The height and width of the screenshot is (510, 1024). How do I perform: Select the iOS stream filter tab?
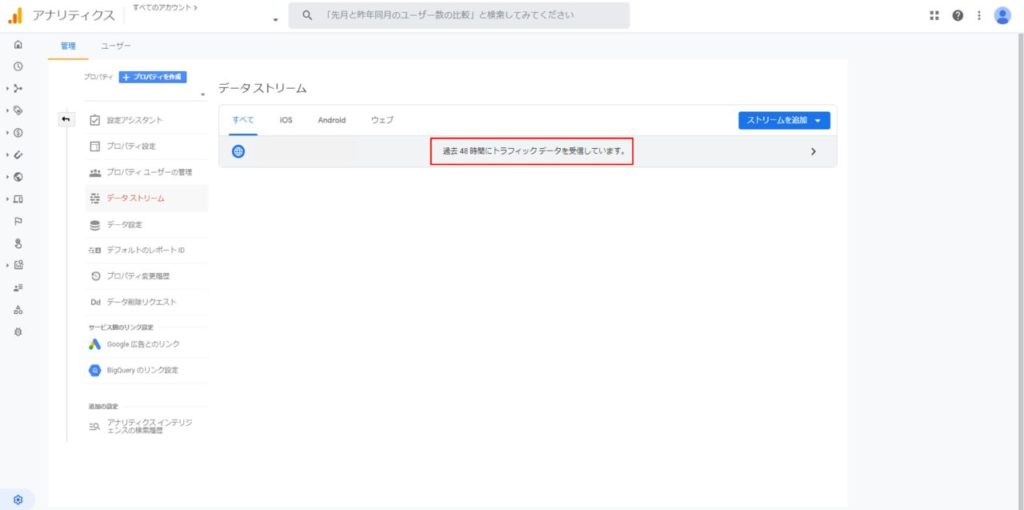point(286,120)
